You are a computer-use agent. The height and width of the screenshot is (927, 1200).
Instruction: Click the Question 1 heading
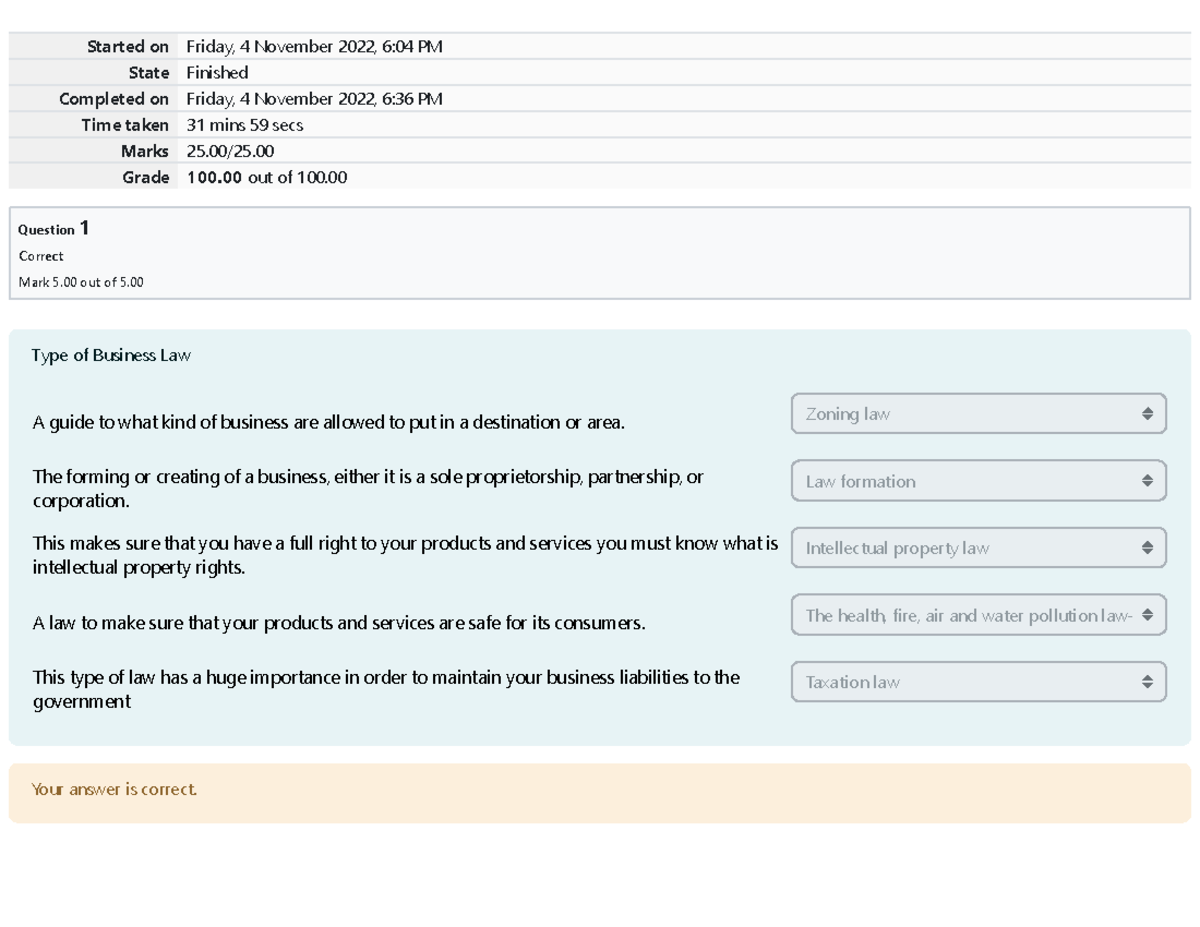tap(55, 229)
